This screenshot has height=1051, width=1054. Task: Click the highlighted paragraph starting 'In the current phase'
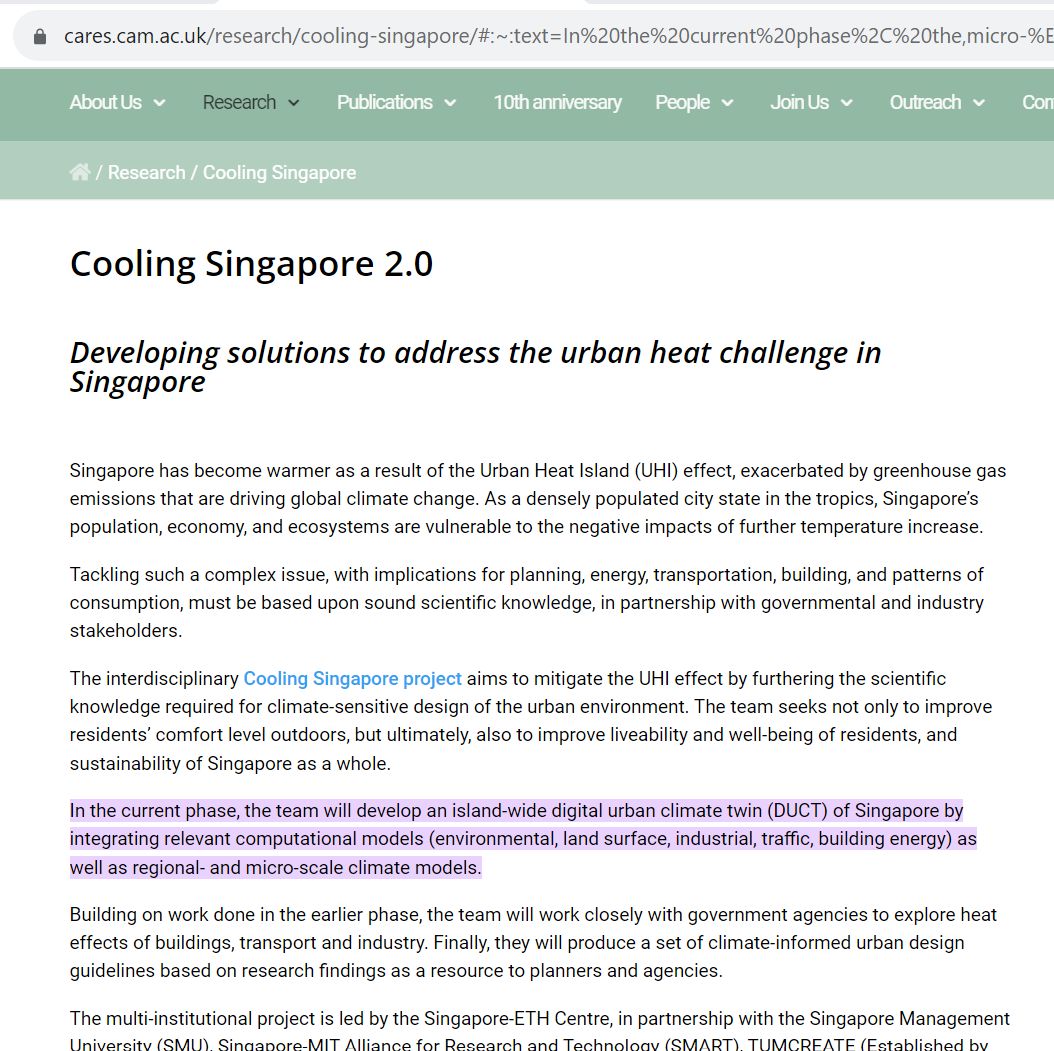coord(523,839)
